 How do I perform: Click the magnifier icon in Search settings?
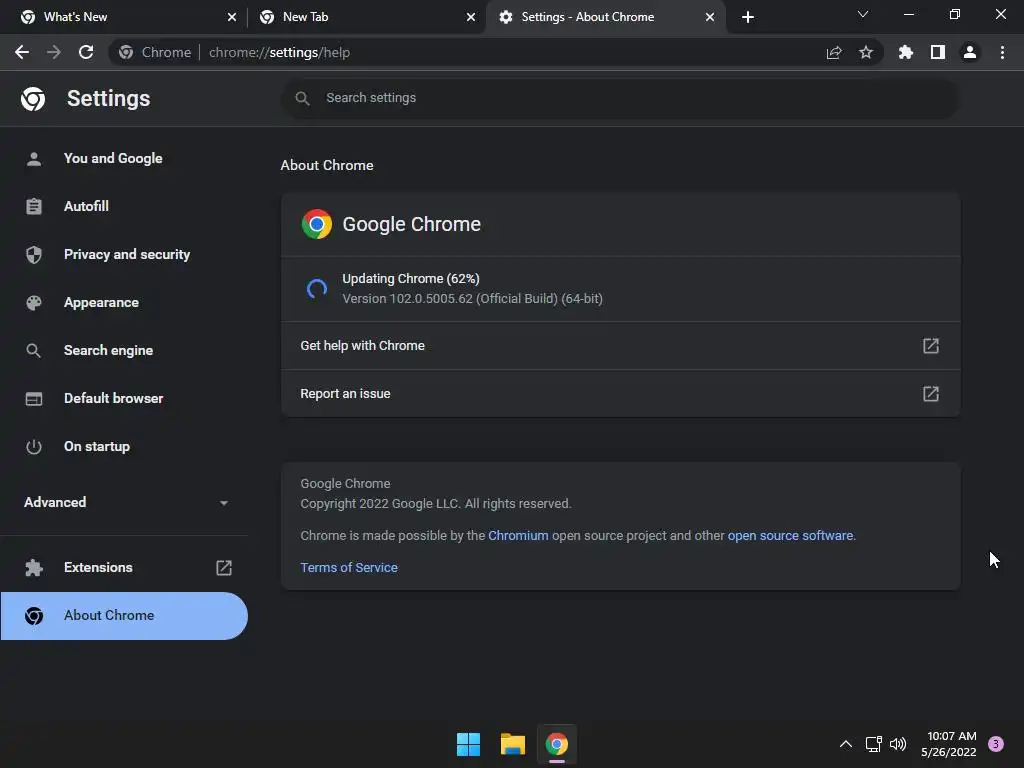[x=302, y=98]
